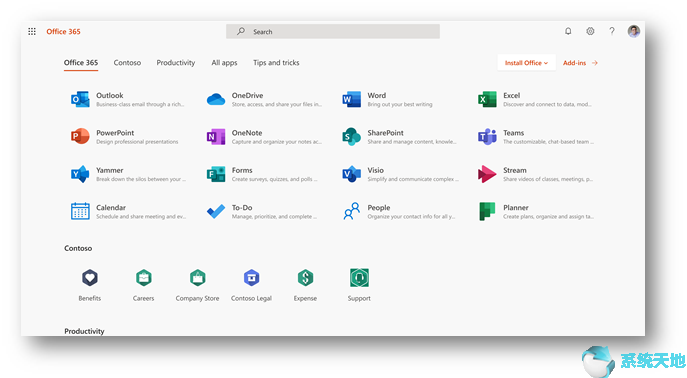Screen dimensions: 687x378
Task: Launch the OneDrive cloud icon
Action: click(216, 99)
